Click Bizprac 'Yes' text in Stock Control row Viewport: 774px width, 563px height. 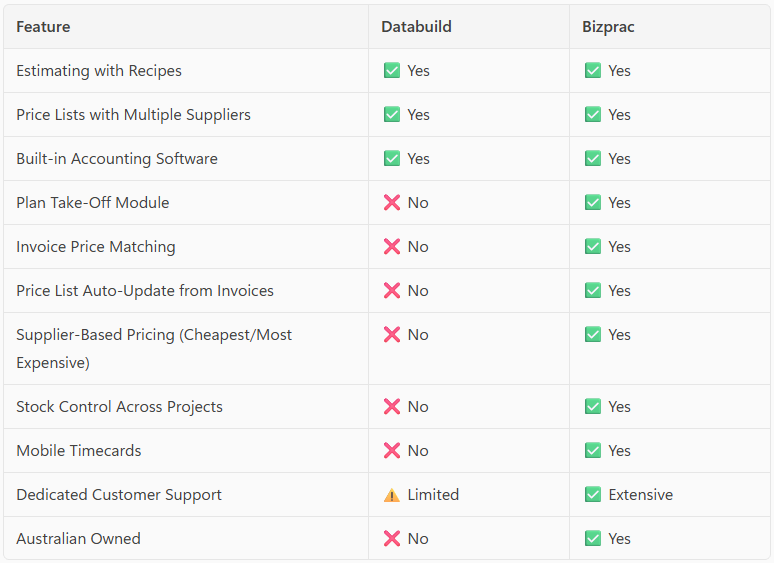point(619,407)
